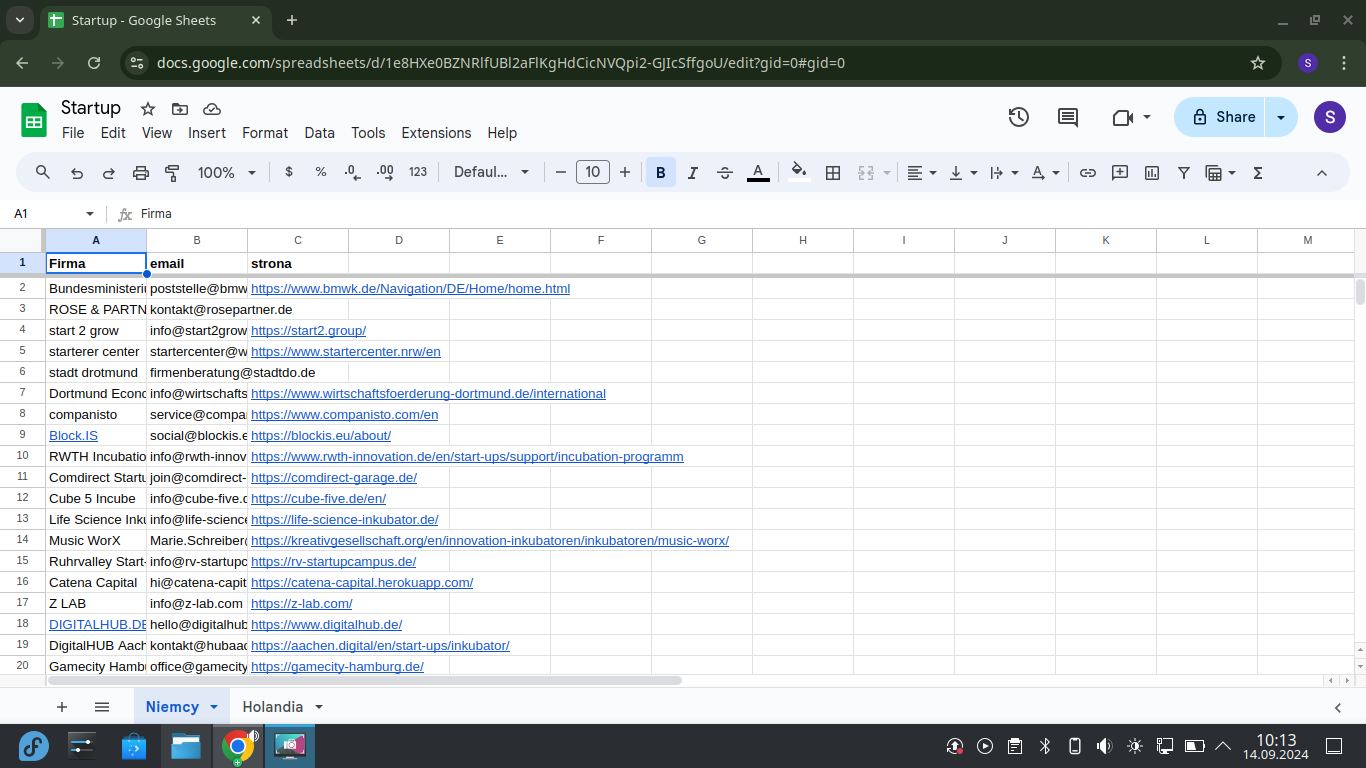
Task: Open more number formats (123)
Action: (x=418, y=172)
